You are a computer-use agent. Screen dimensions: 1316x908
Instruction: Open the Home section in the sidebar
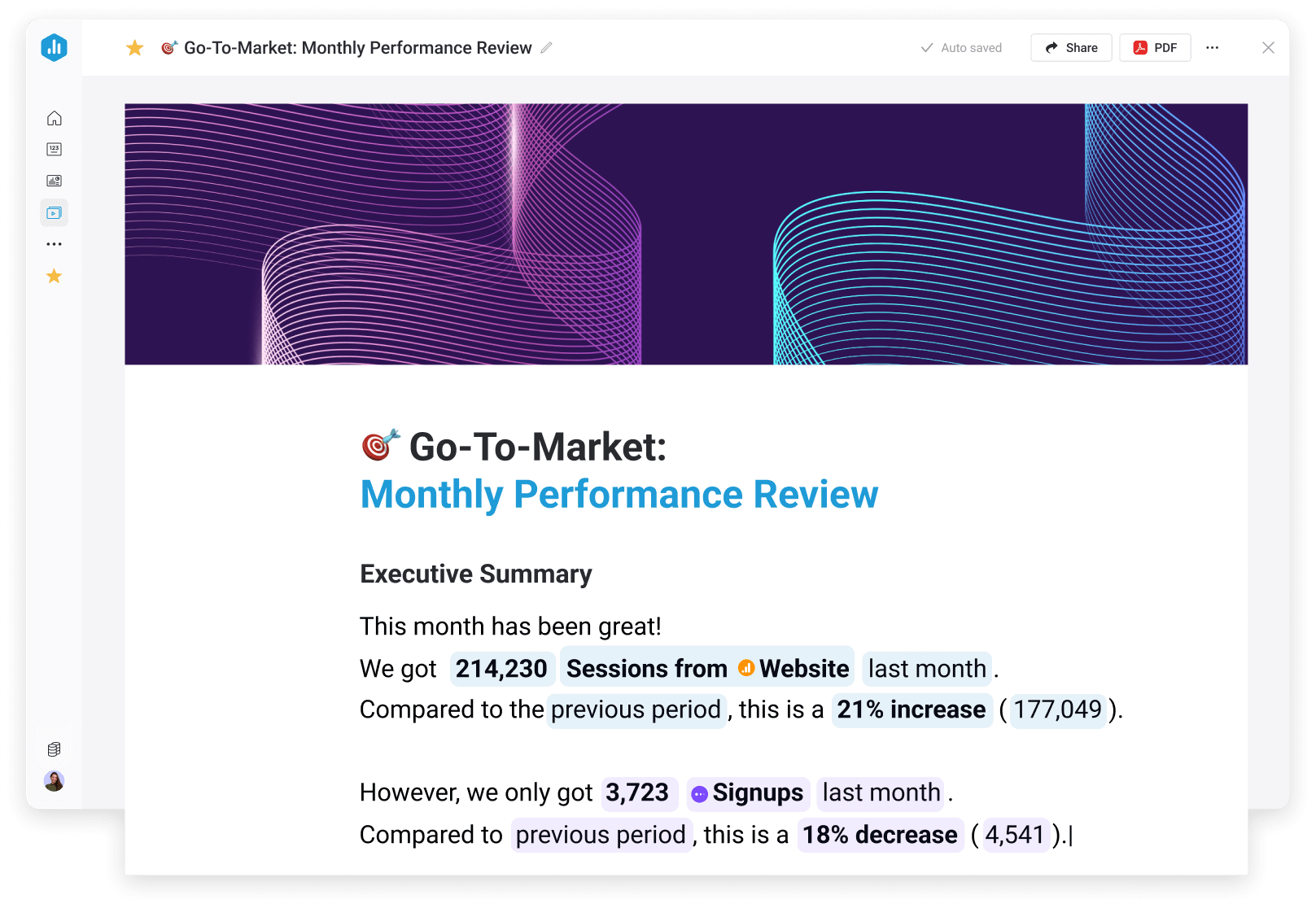54,117
